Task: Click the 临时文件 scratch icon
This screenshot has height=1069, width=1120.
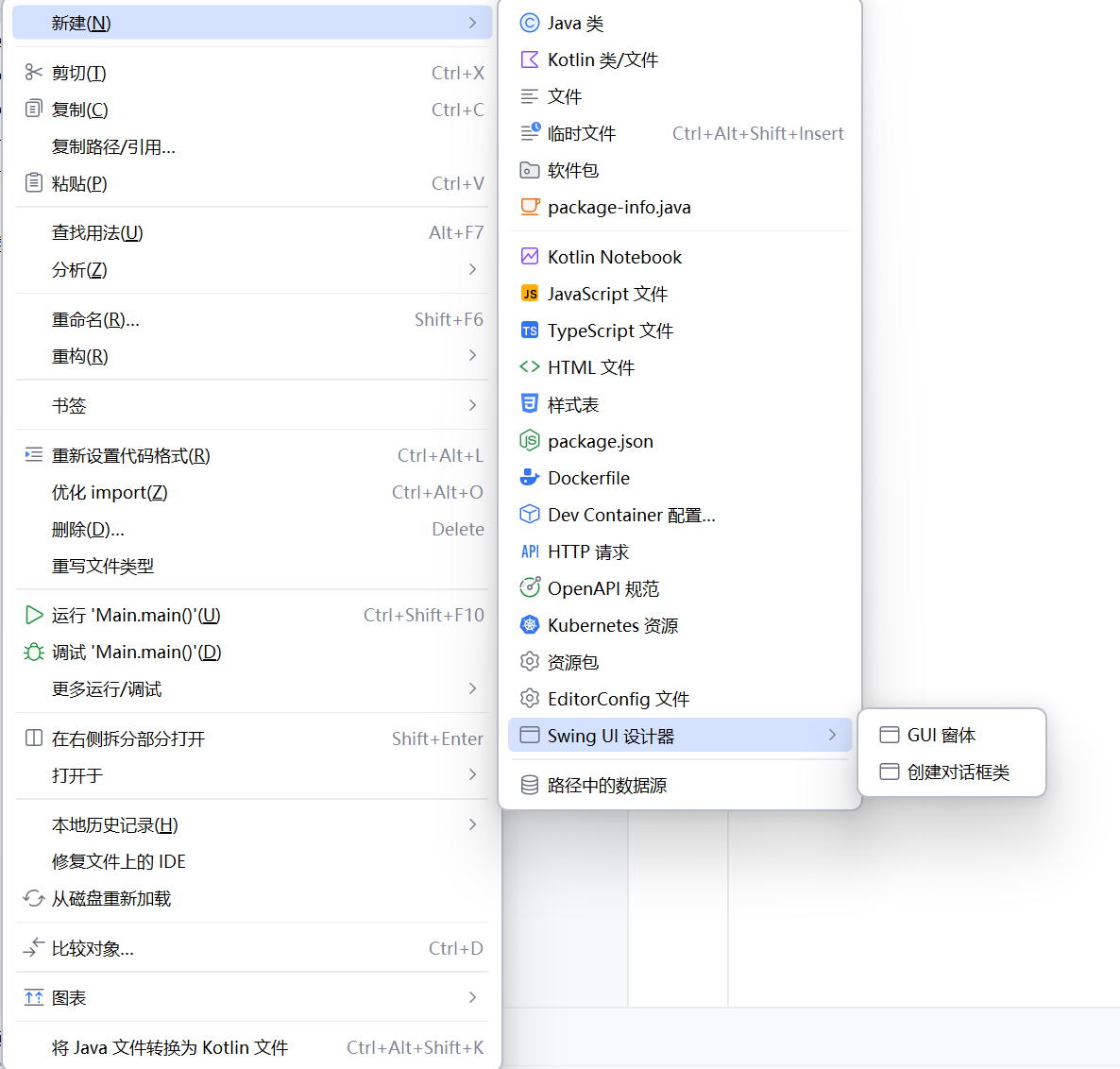Action: pyautogui.click(x=530, y=132)
